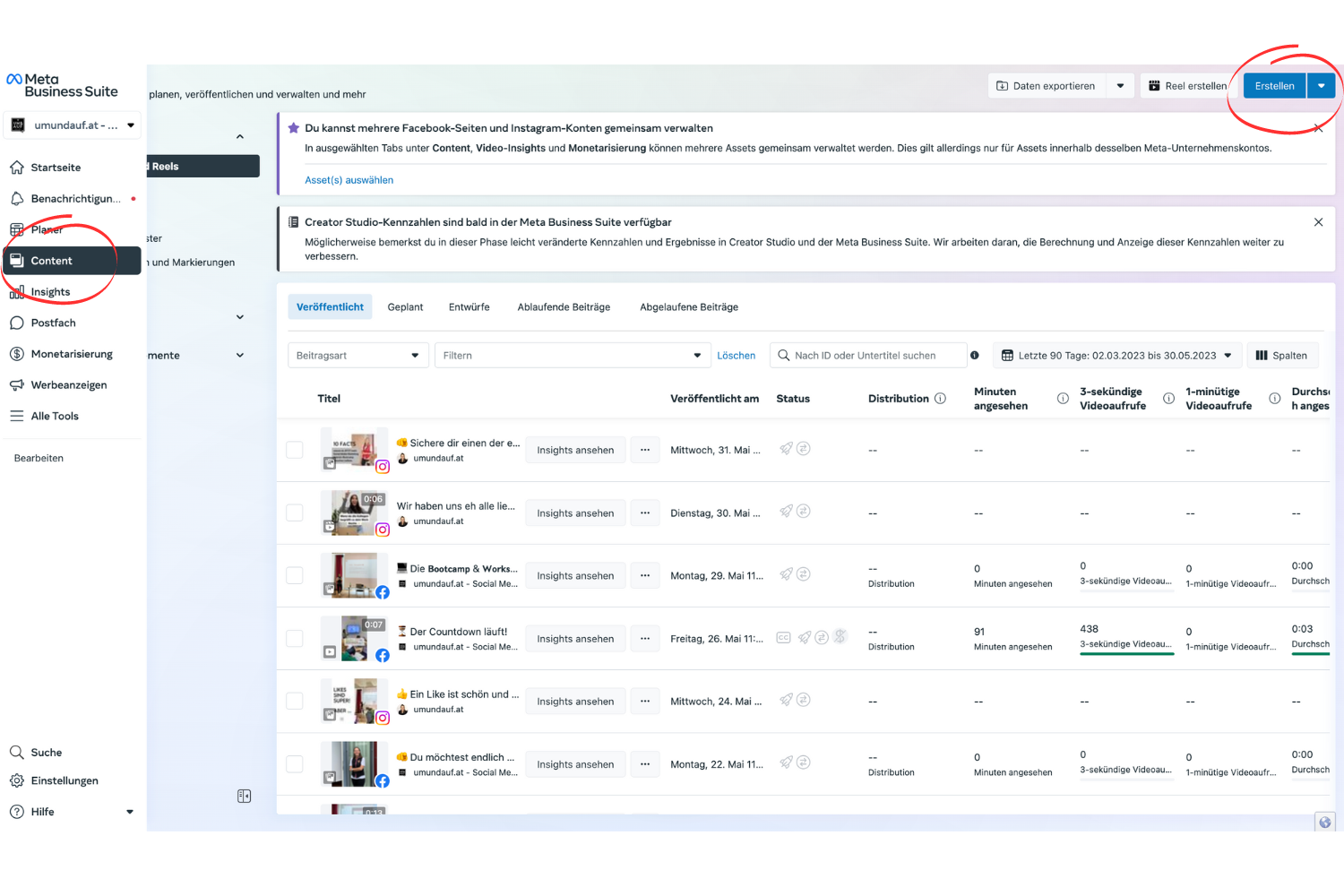Open Postfach chat bubble icon
This screenshot has width=1344, height=896.
click(x=17, y=323)
